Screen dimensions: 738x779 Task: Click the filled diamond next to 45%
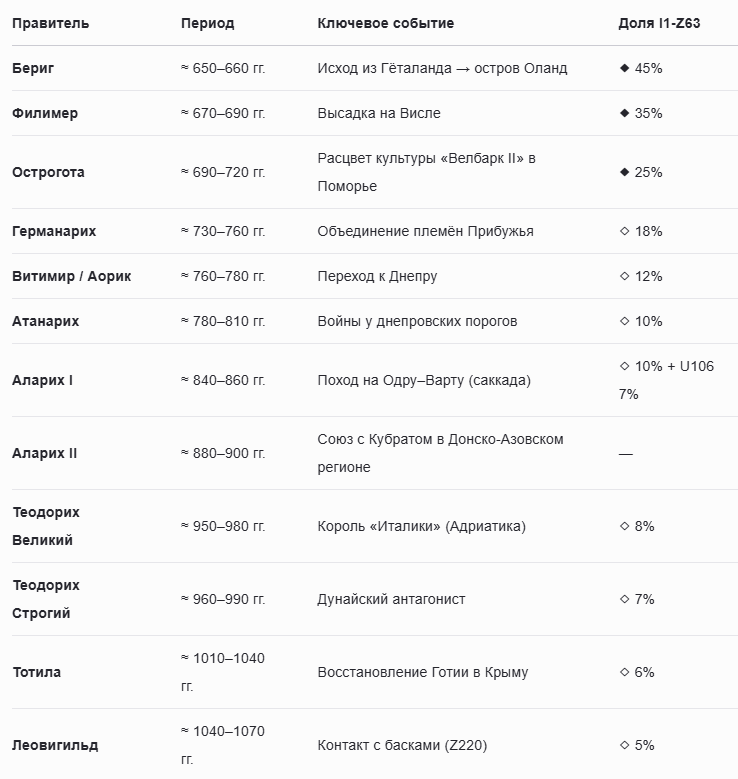(625, 68)
